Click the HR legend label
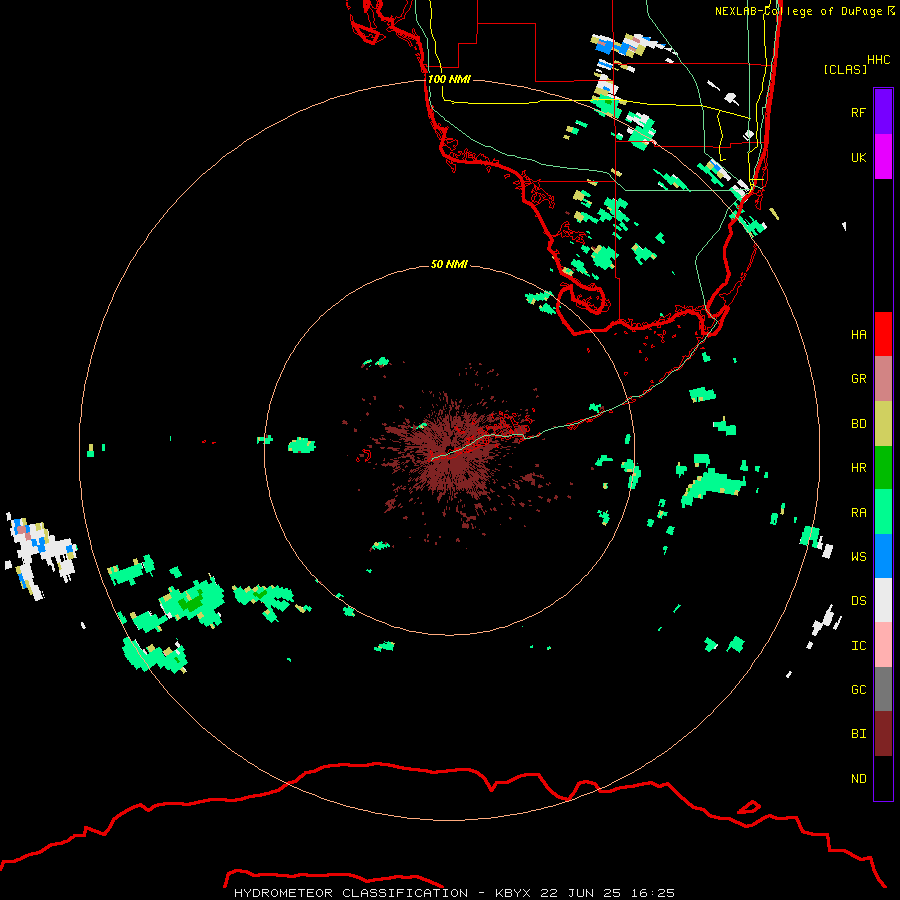Screen dimensions: 900x900 point(858,468)
